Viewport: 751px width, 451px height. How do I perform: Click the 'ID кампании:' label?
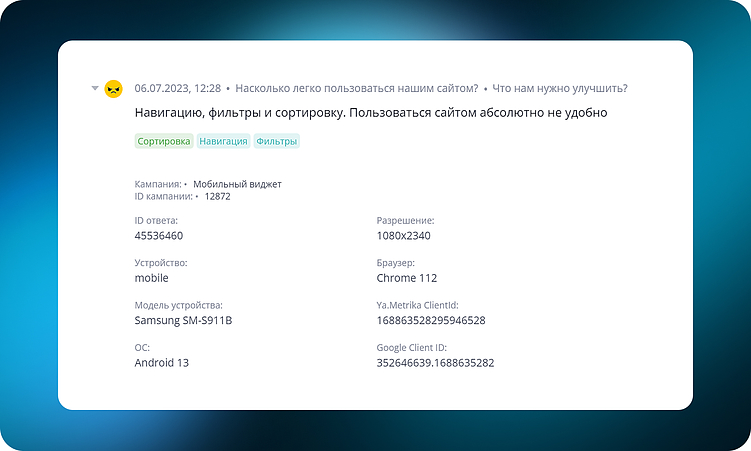[x=164, y=196]
